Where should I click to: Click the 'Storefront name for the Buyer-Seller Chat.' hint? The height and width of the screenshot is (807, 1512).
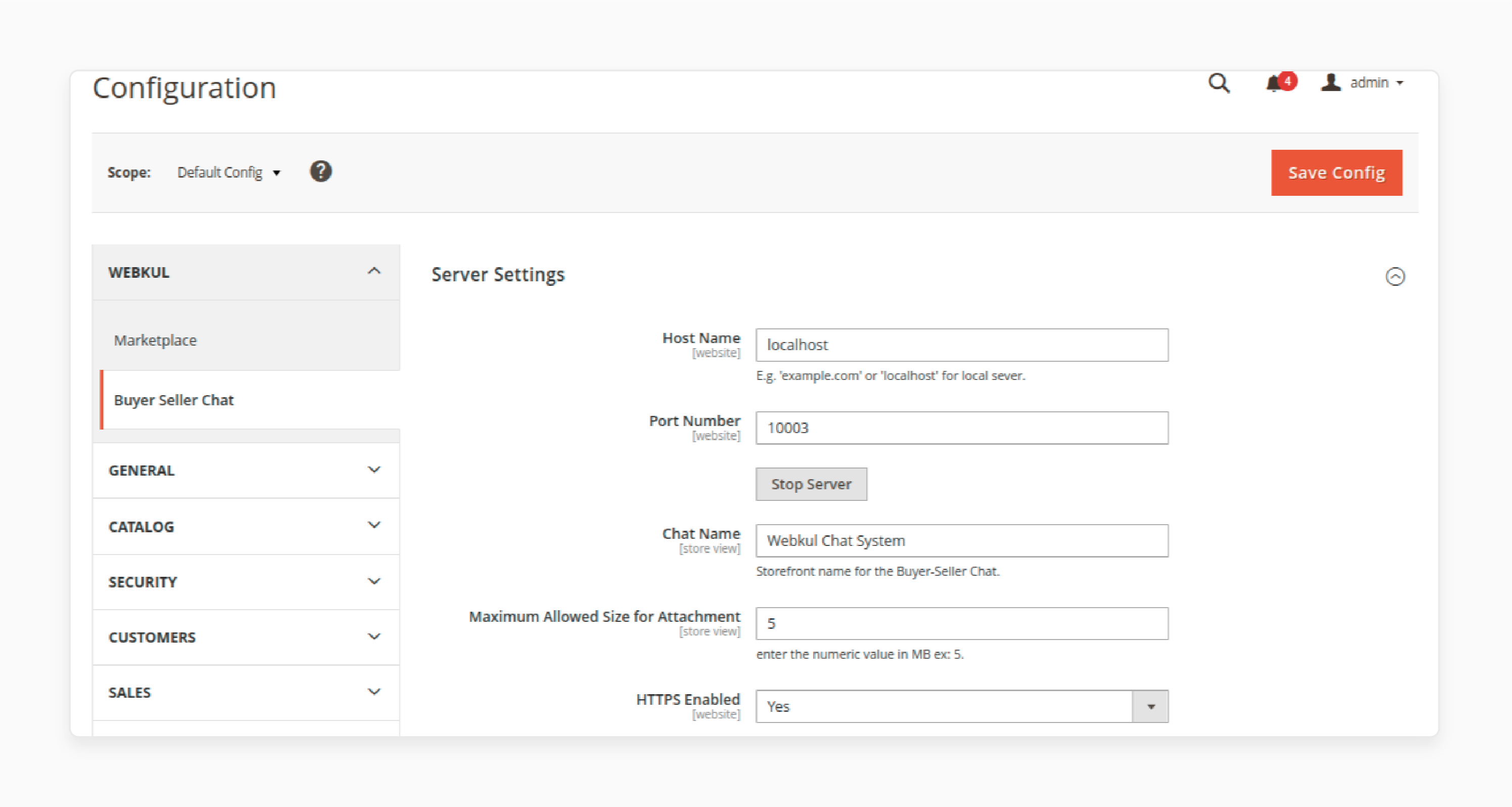pyautogui.click(x=877, y=571)
